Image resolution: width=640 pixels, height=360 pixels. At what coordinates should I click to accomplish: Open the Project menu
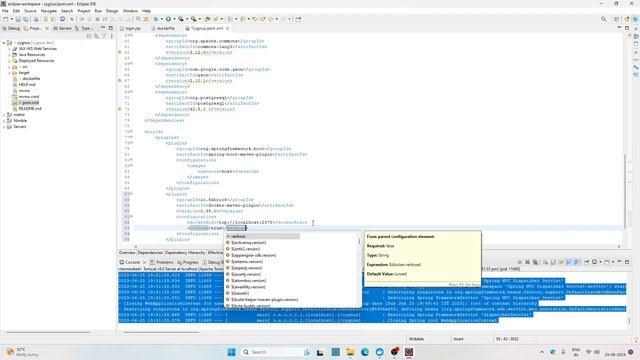tap(84, 11)
